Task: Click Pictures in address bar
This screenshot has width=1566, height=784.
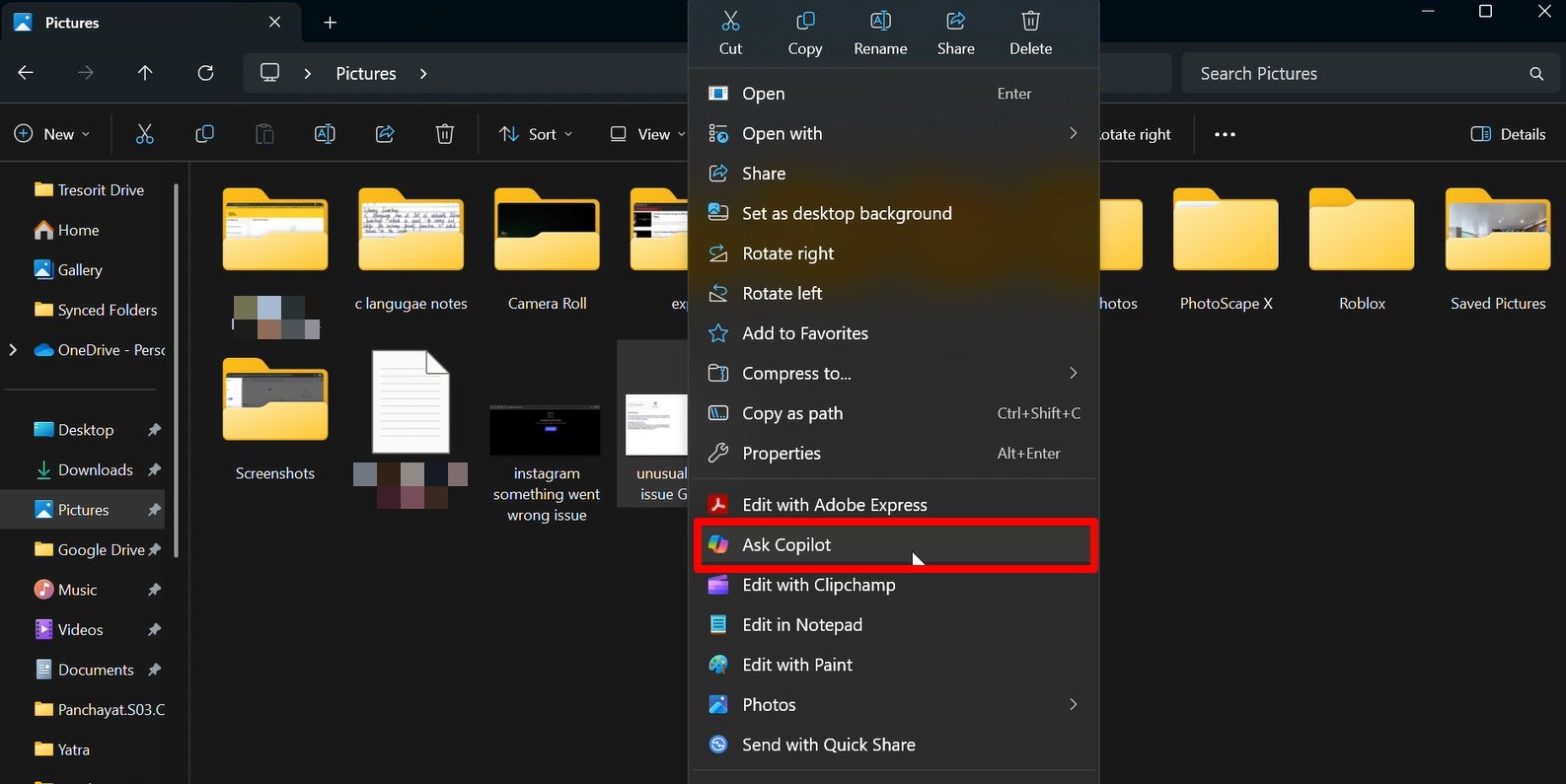Action: (366, 73)
